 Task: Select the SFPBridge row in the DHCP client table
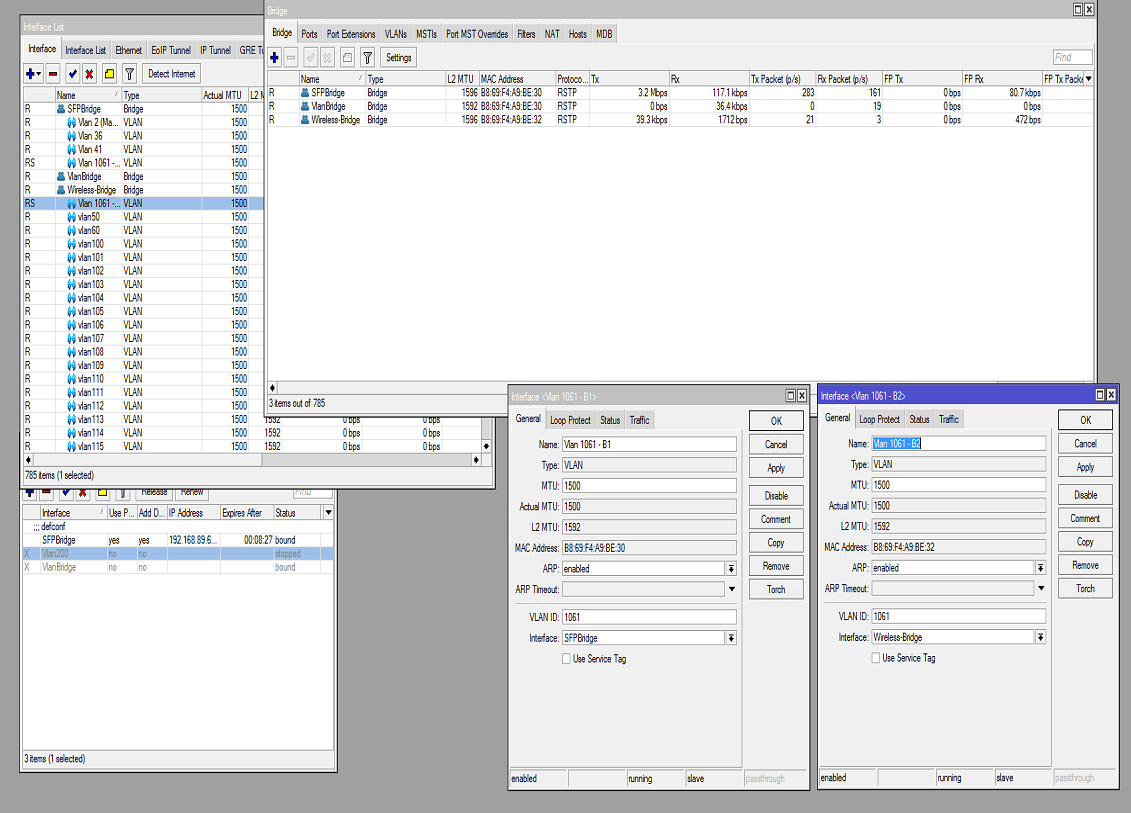pos(178,540)
